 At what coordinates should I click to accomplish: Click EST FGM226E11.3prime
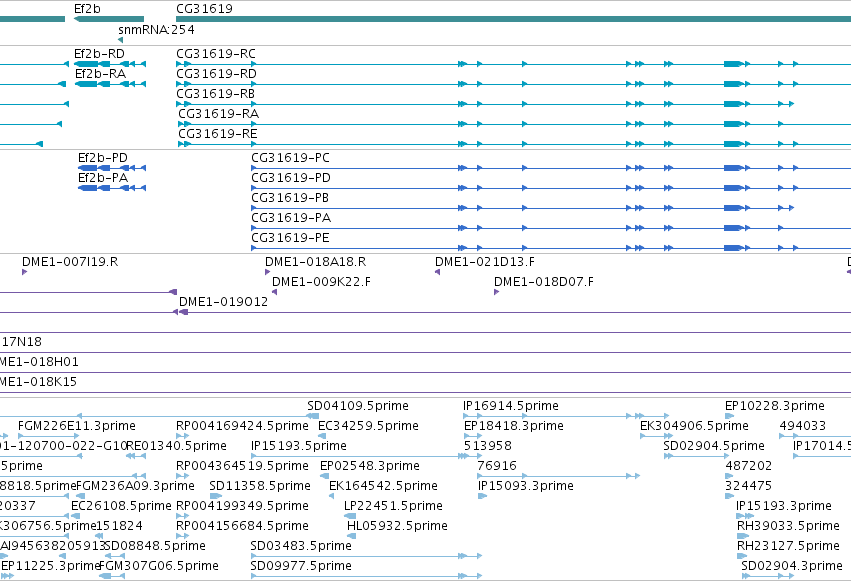[x=77, y=426]
